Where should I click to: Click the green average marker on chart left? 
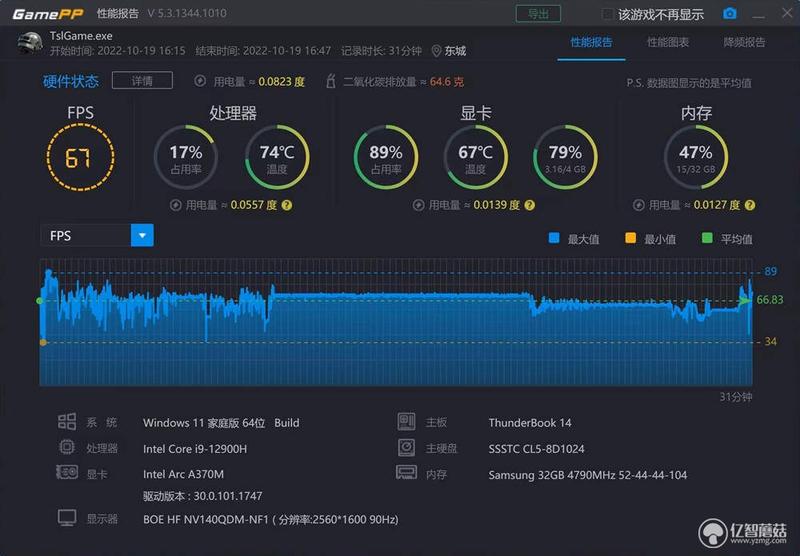40,301
